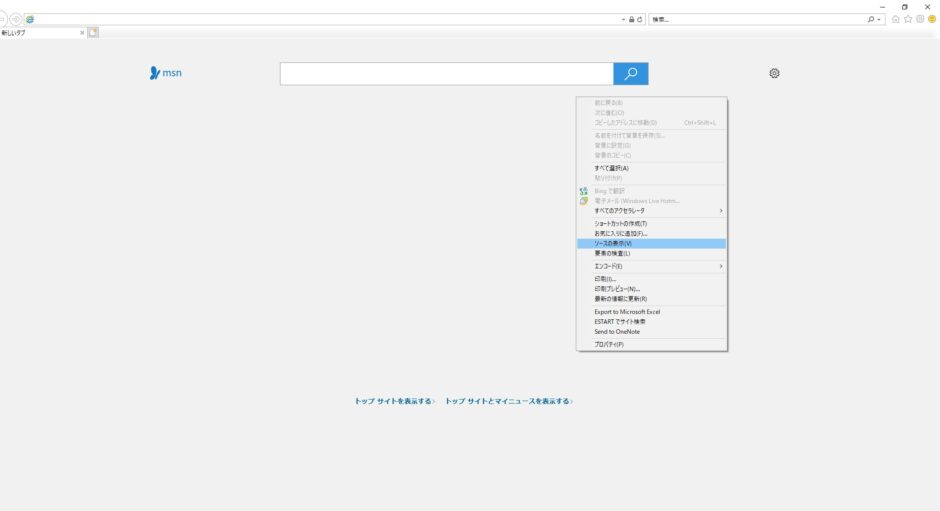This screenshot has height=511, width=940.
Task: Open the MSN page settings gear
Action: [x=774, y=73]
